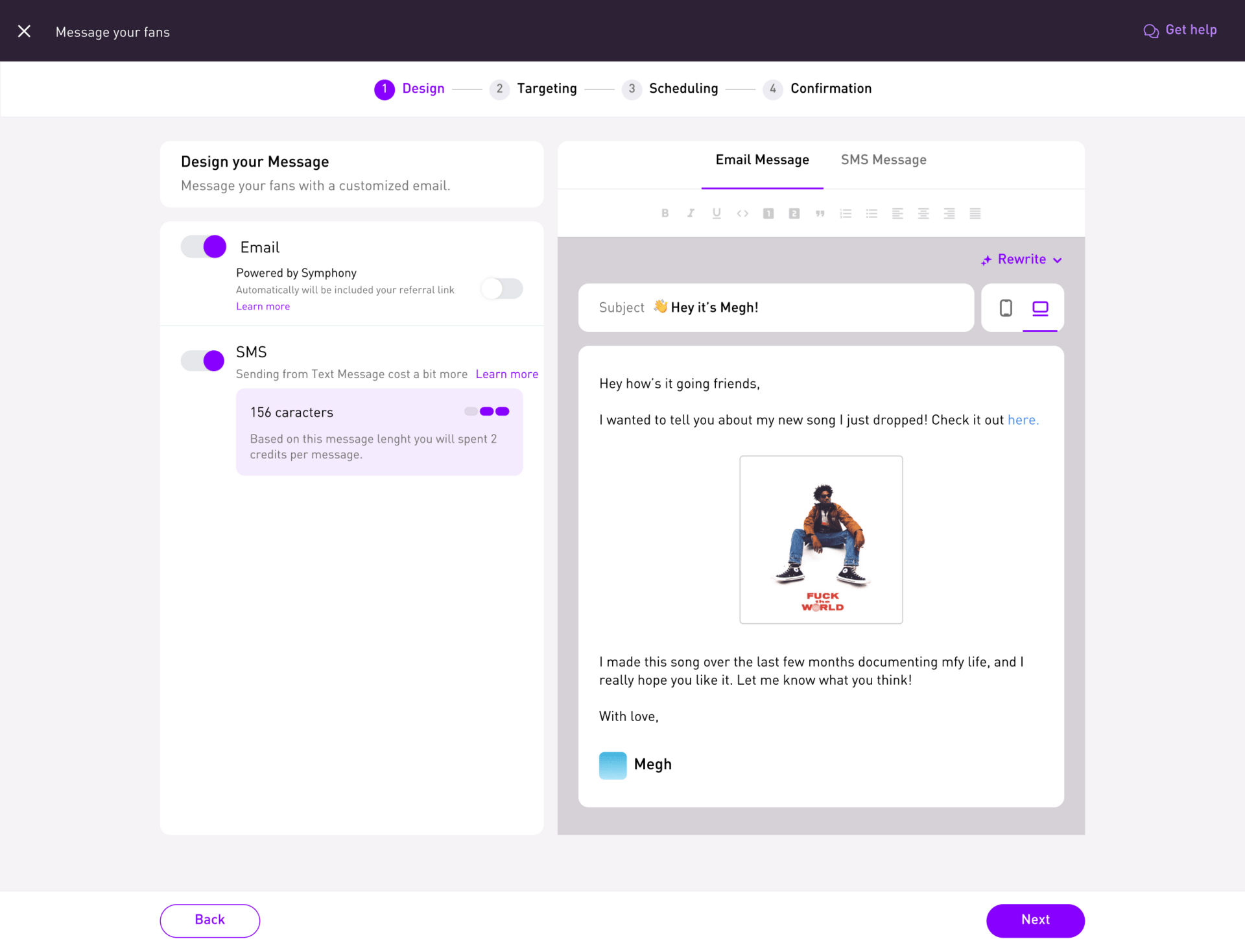The image size is (1245, 952).
Task: Edit the email Subject field
Action: (776, 307)
